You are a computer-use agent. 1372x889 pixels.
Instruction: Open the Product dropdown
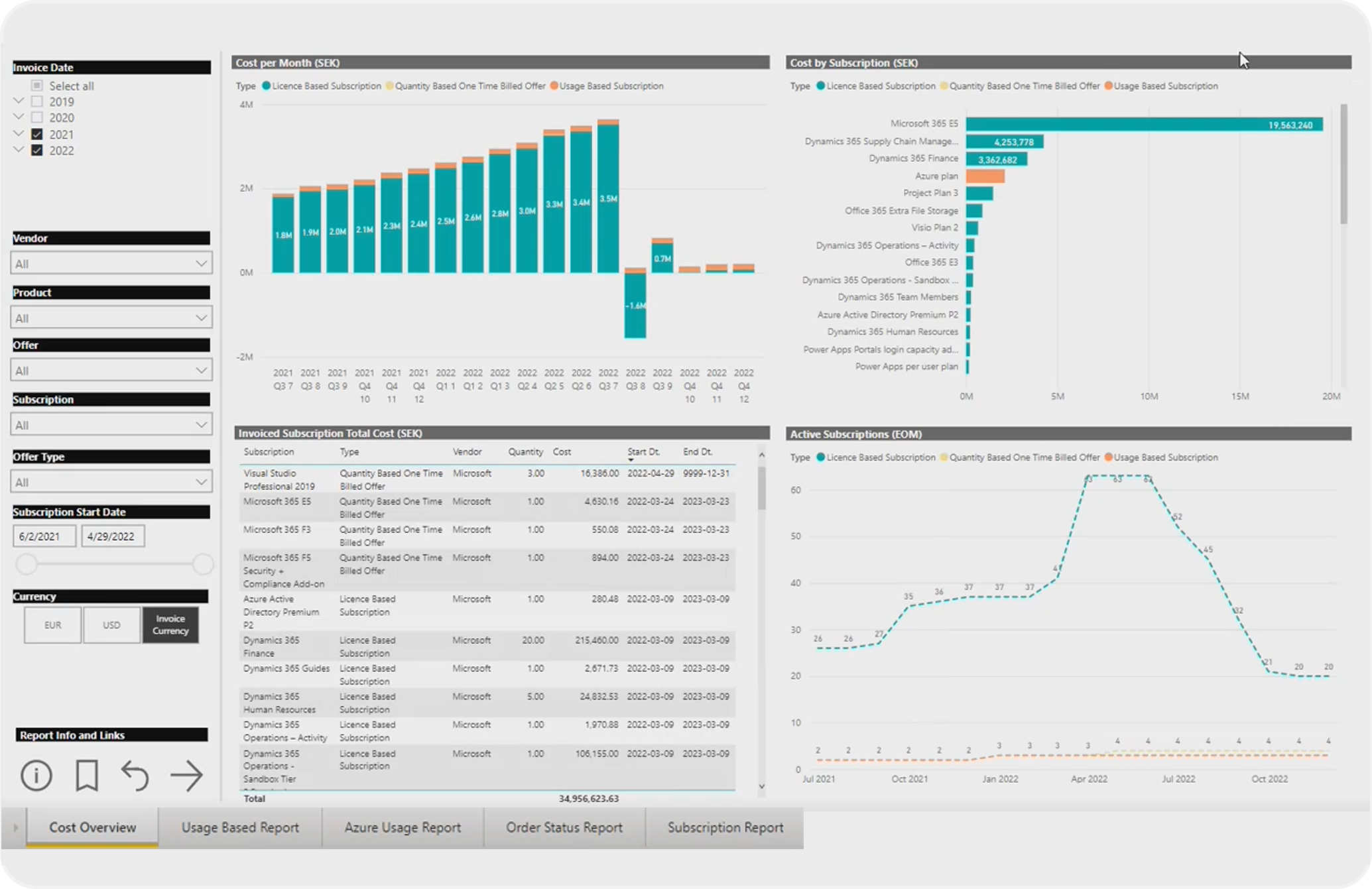click(x=111, y=318)
